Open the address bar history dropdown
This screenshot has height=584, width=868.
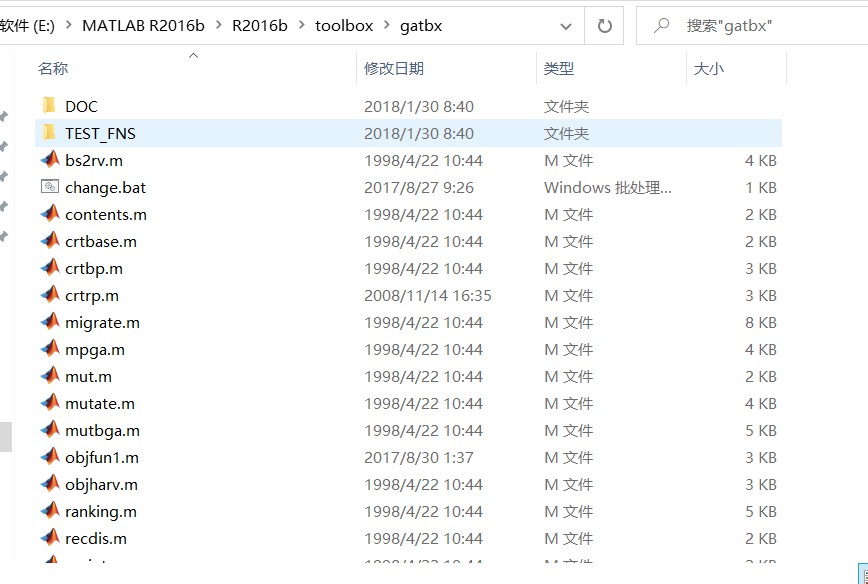(x=566, y=26)
